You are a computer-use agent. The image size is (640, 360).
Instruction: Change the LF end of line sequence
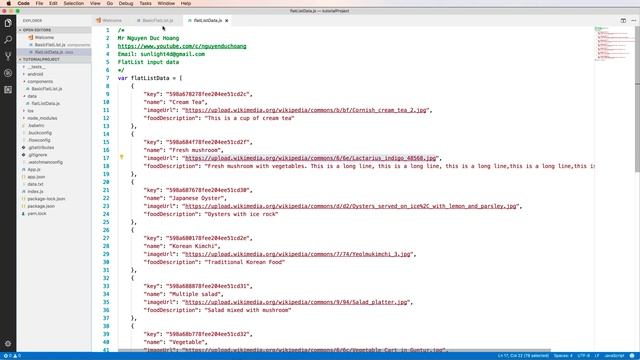(597, 356)
